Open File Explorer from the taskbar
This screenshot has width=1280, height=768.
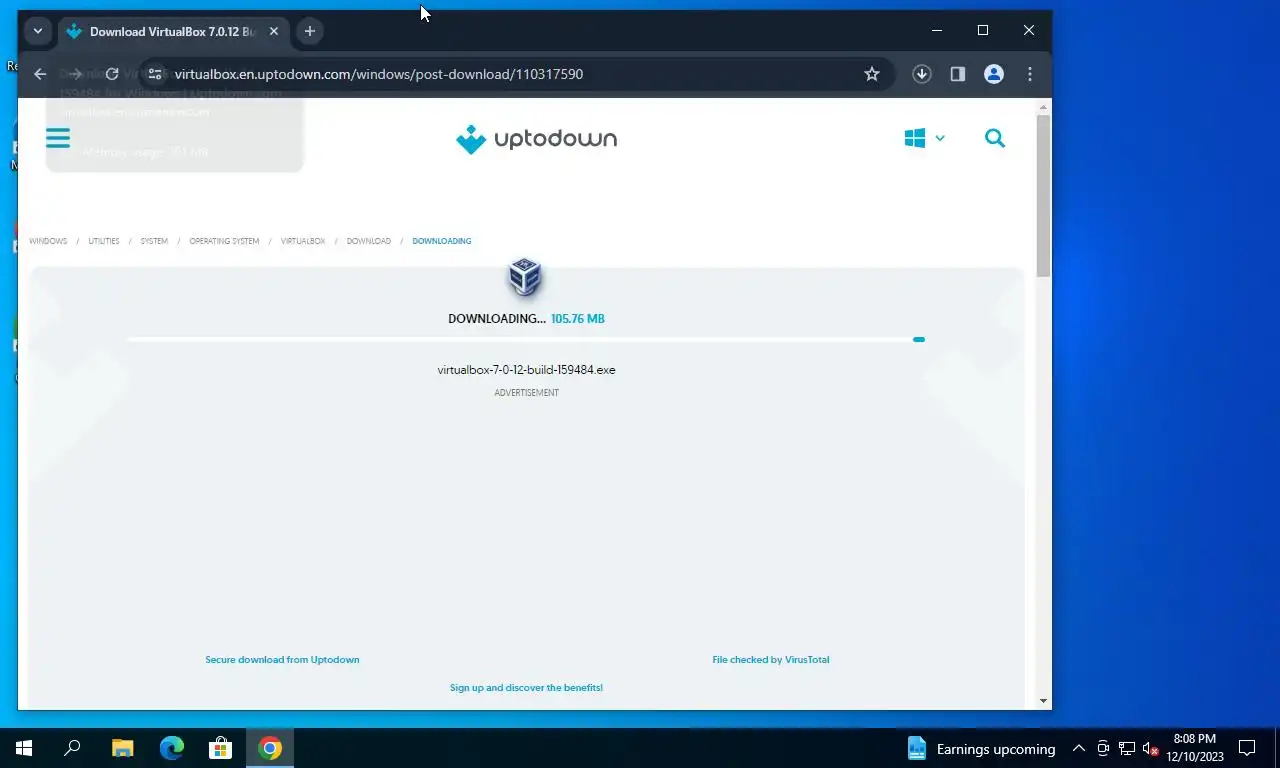point(122,748)
